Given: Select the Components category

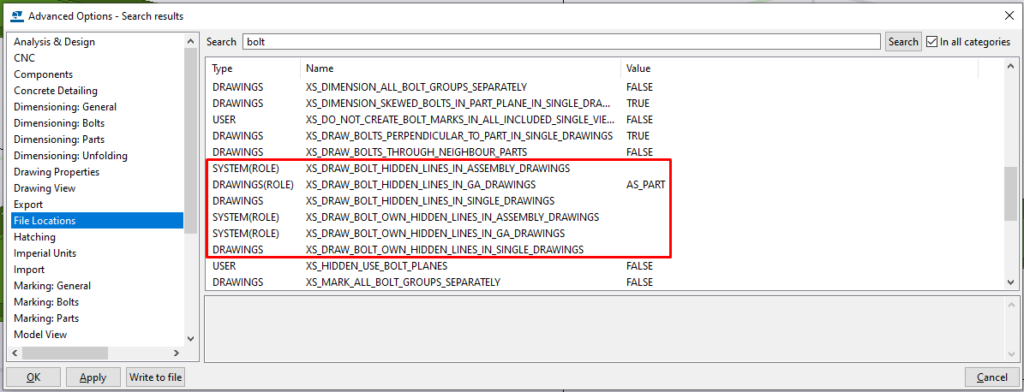Looking at the screenshot, I should point(43,74).
